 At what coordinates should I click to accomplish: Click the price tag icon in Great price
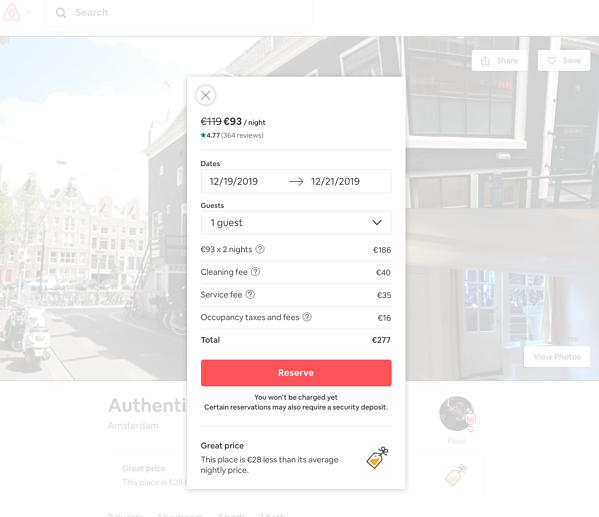(377, 457)
